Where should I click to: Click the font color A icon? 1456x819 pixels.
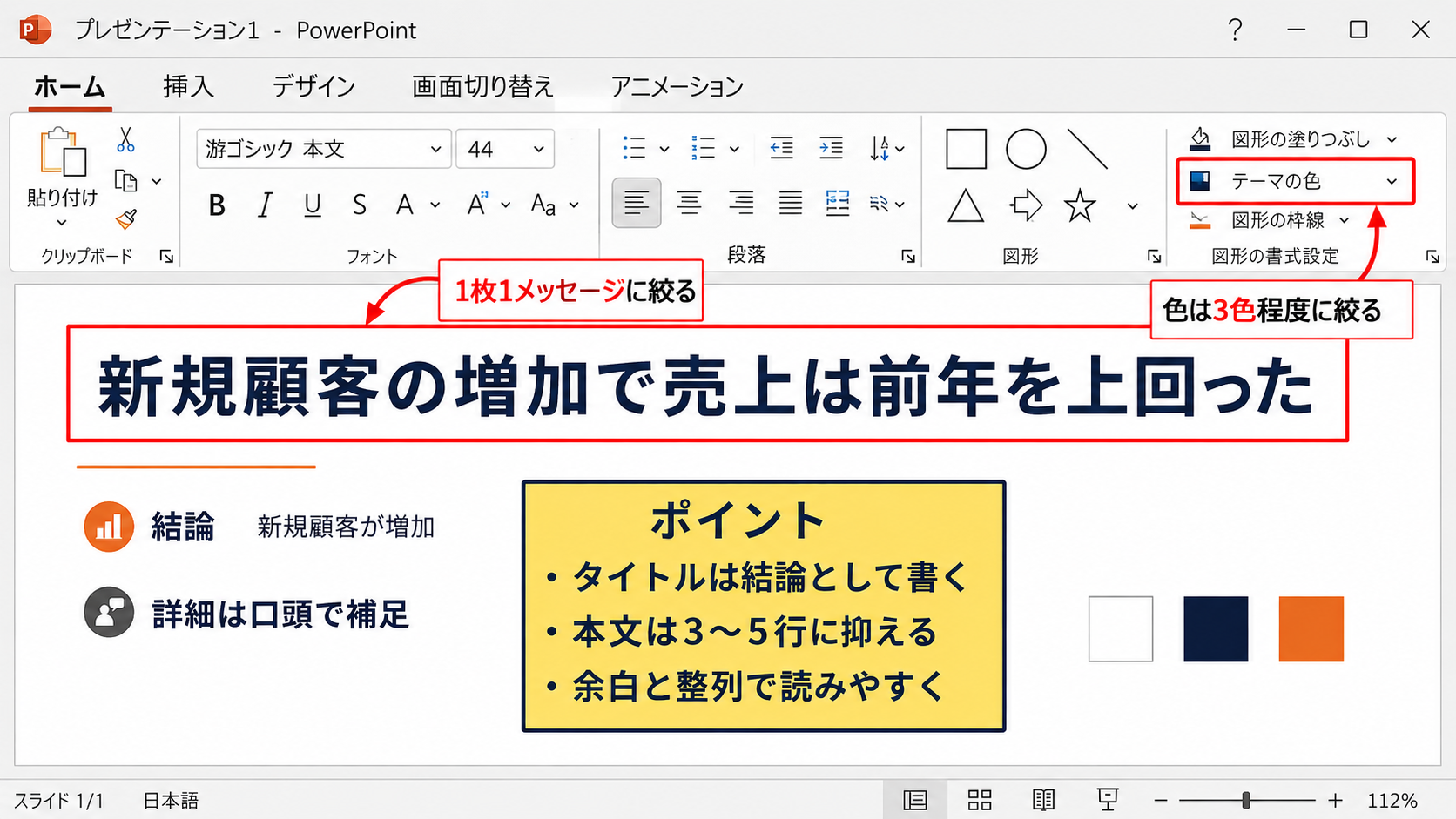pyautogui.click(x=404, y=205)
